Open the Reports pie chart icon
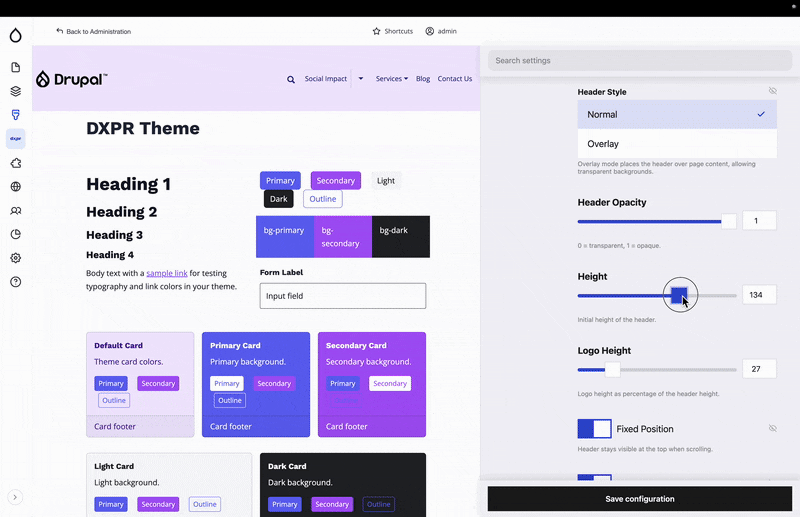Screen dimensions: 800x517 tap(16, 234)
